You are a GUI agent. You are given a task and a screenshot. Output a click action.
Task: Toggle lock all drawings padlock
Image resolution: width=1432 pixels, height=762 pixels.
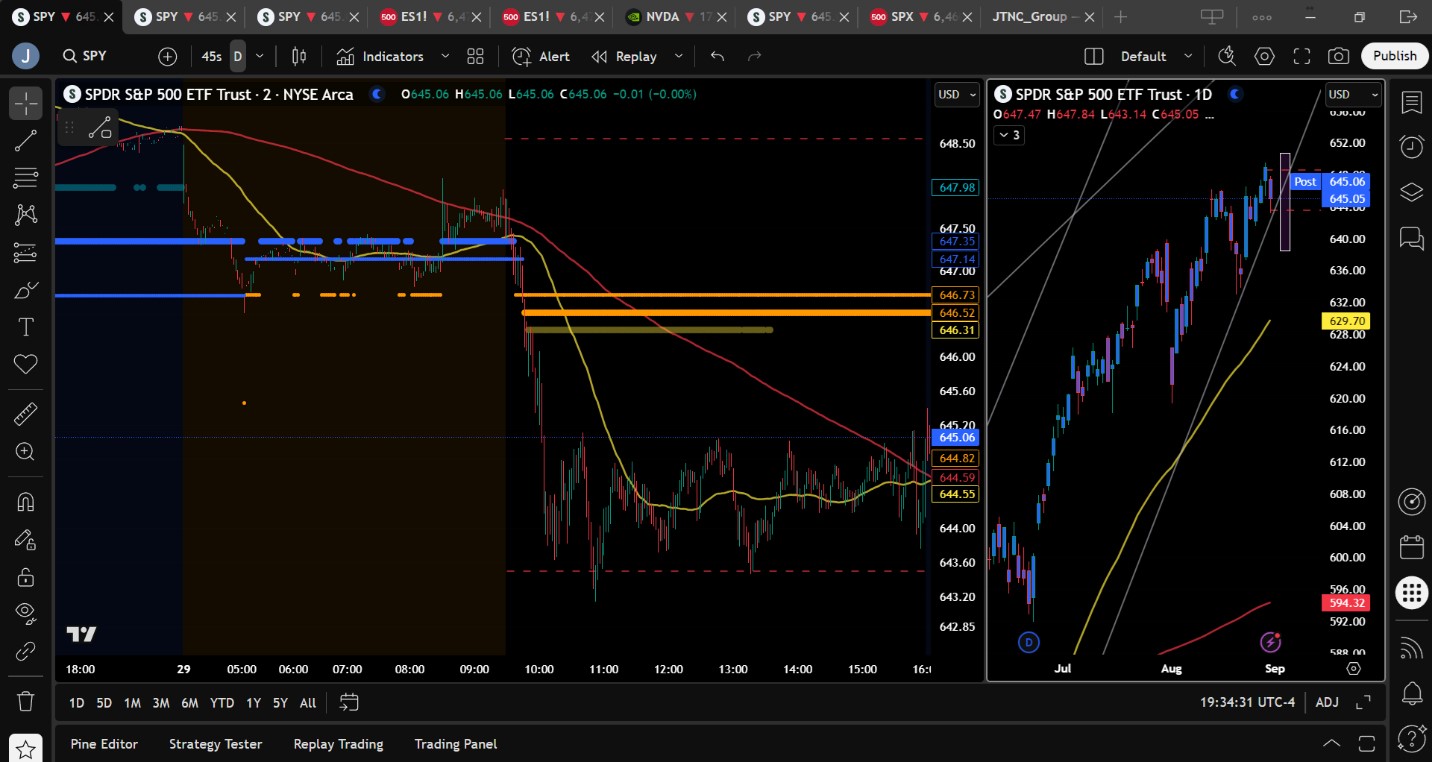click(x=26, y=577)
